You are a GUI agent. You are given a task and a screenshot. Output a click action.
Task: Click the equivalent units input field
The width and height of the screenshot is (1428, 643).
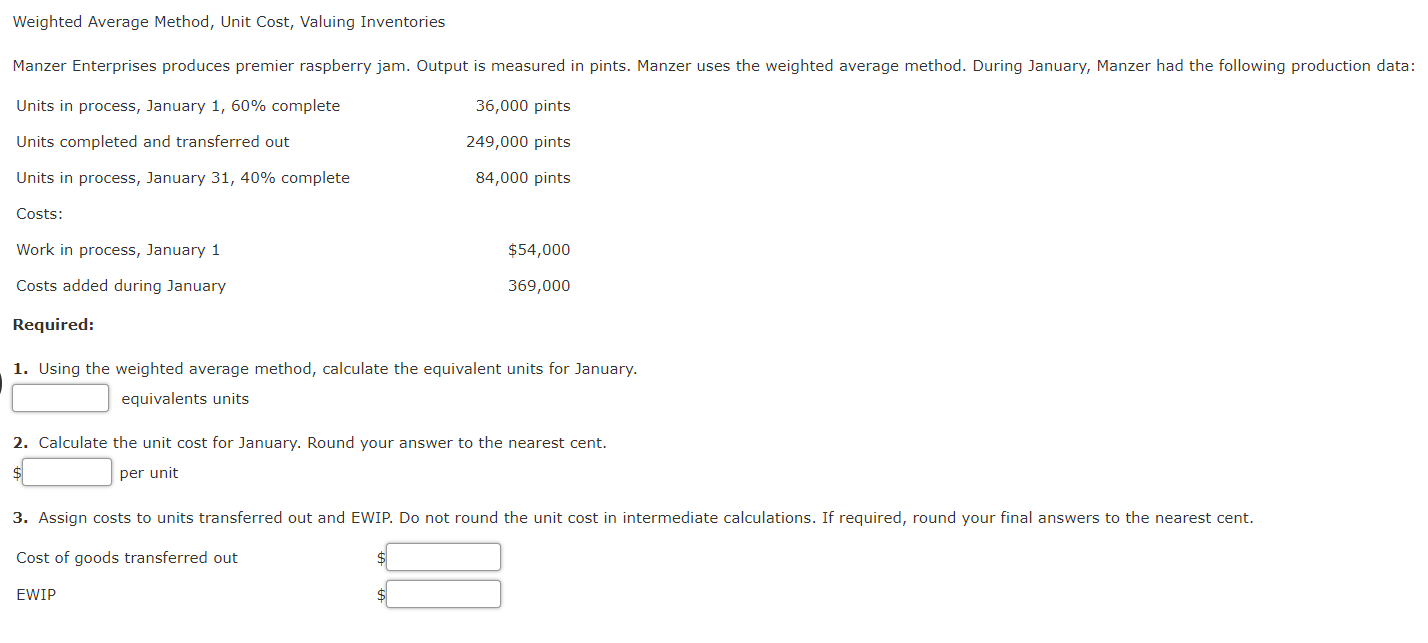(60, 397)
